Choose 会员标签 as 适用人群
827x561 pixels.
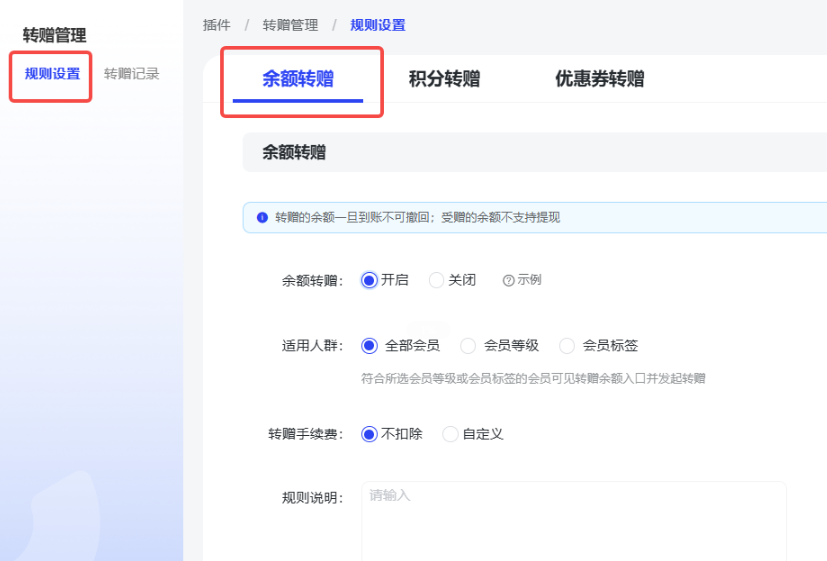567,346
